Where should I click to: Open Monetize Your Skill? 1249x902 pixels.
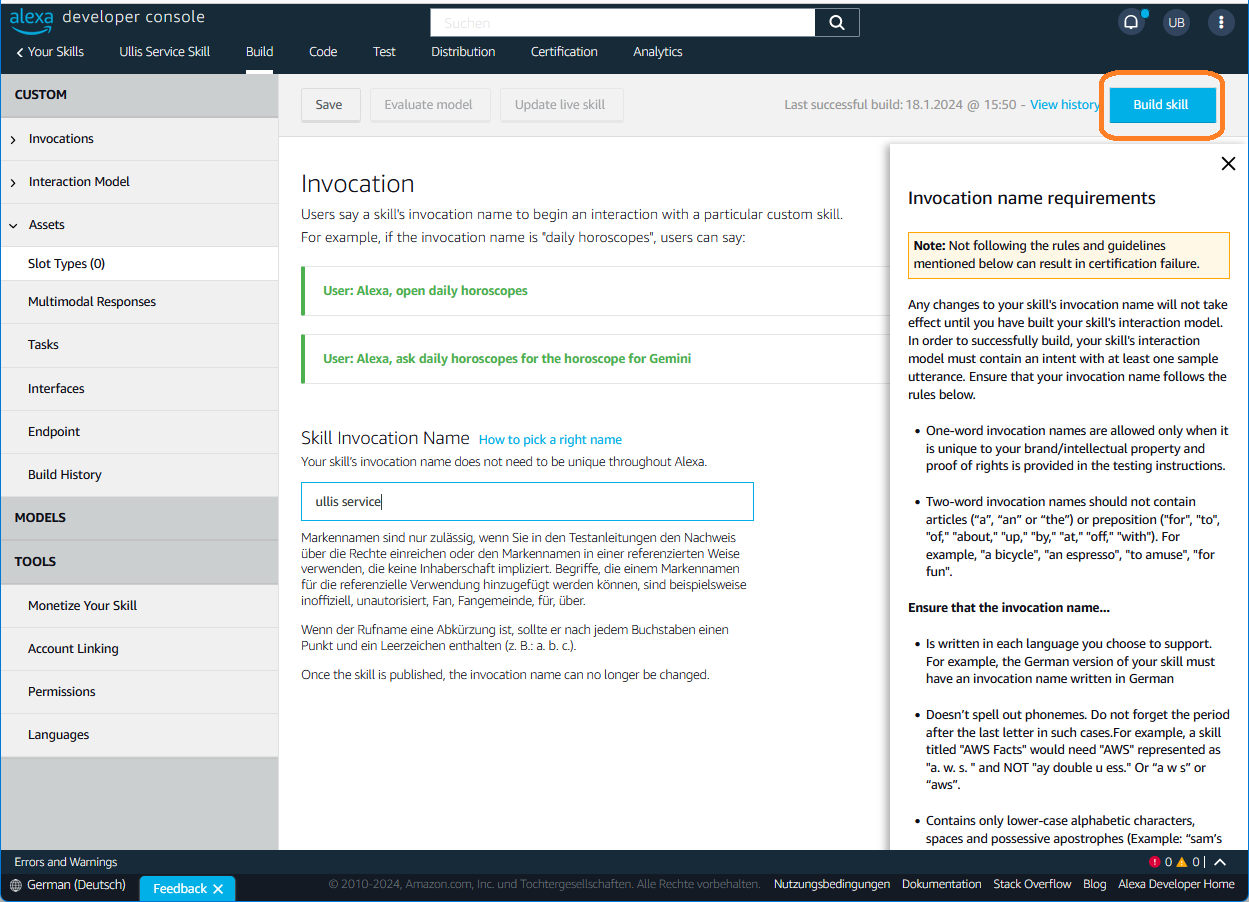(139, 606)
